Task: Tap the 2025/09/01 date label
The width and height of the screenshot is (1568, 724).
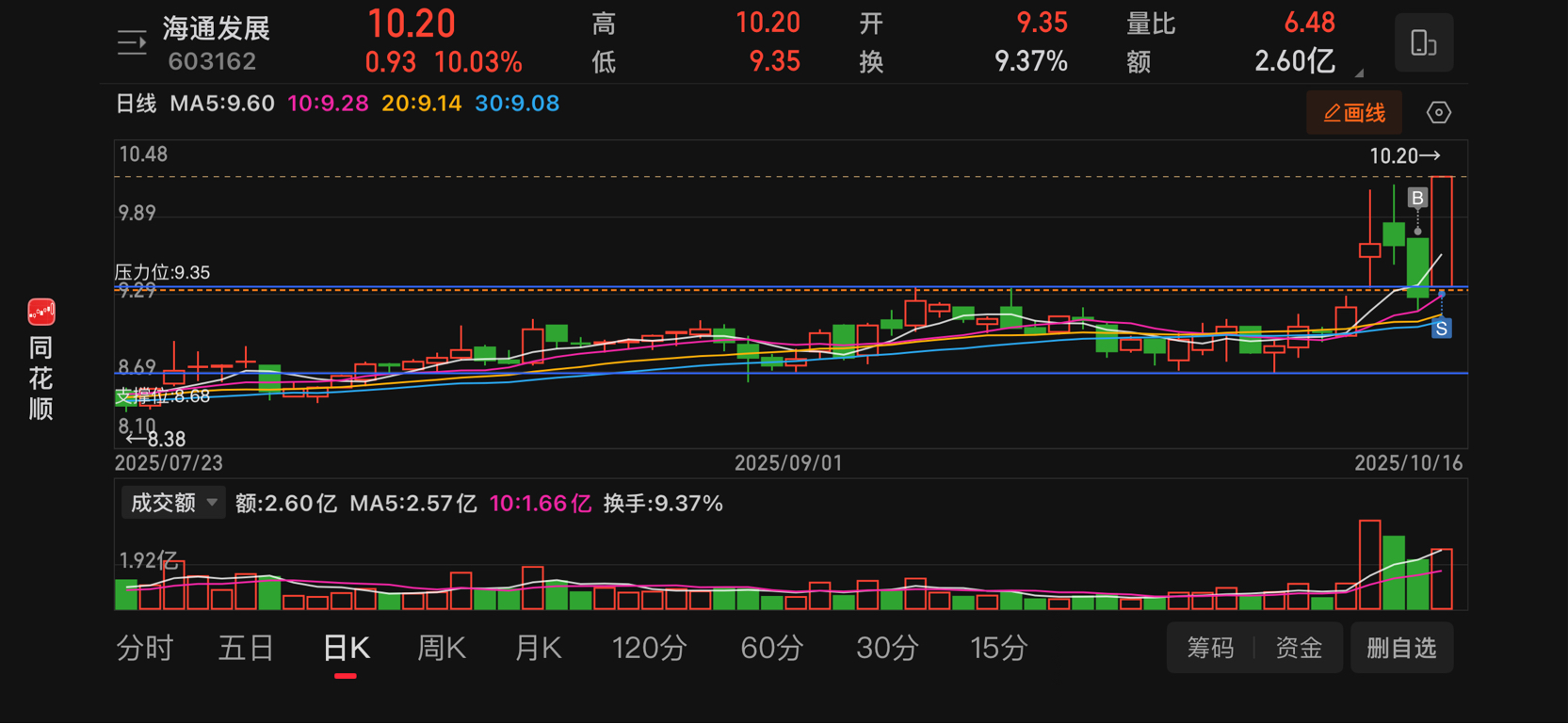Action: pyautogui.click(x=788, y=463)
